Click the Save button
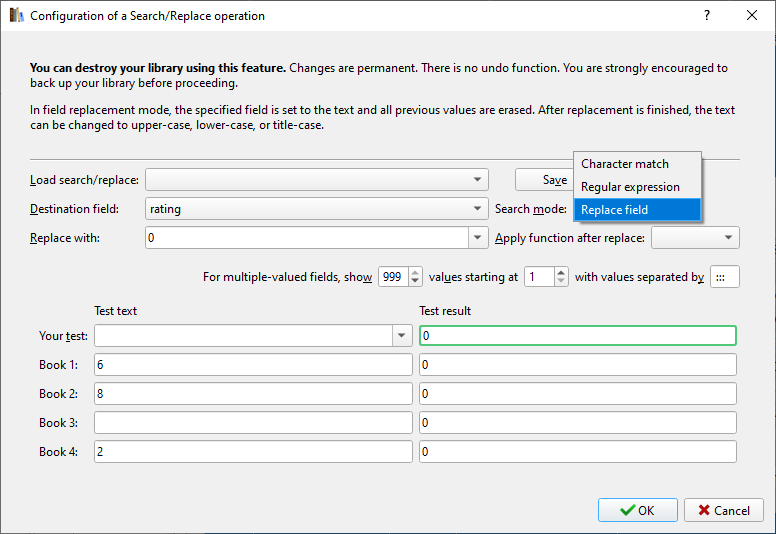The height and width of the screenshot is (534, 776). (x=545, y=180)
